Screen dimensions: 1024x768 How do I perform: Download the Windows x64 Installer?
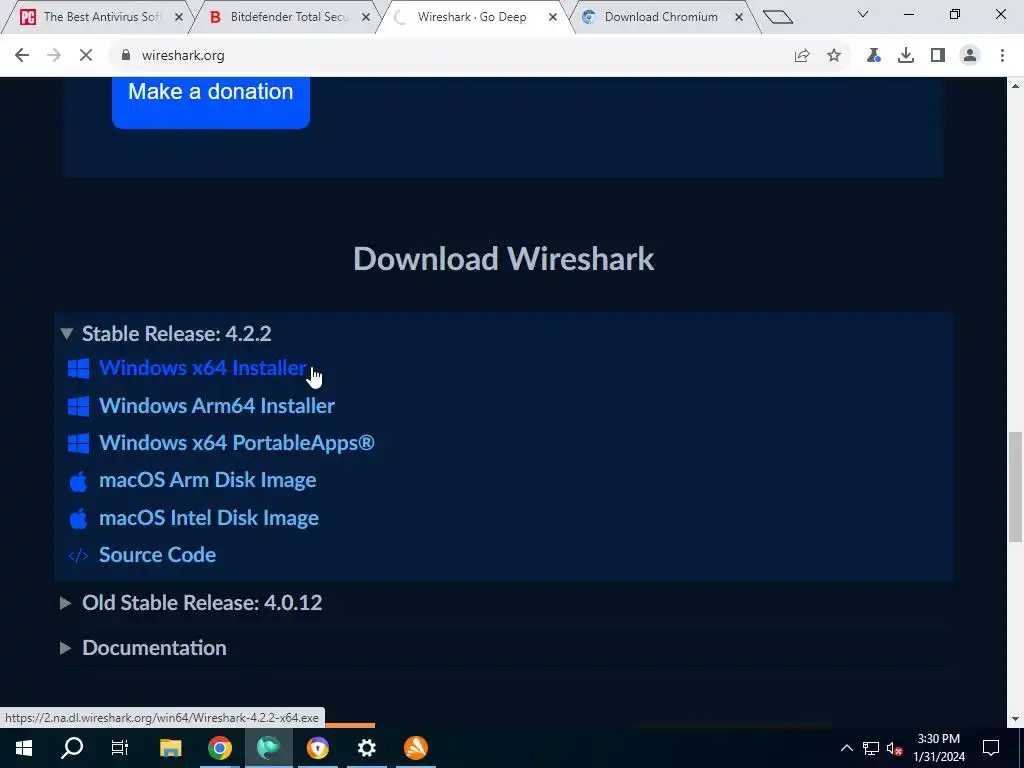click(202, 368)
